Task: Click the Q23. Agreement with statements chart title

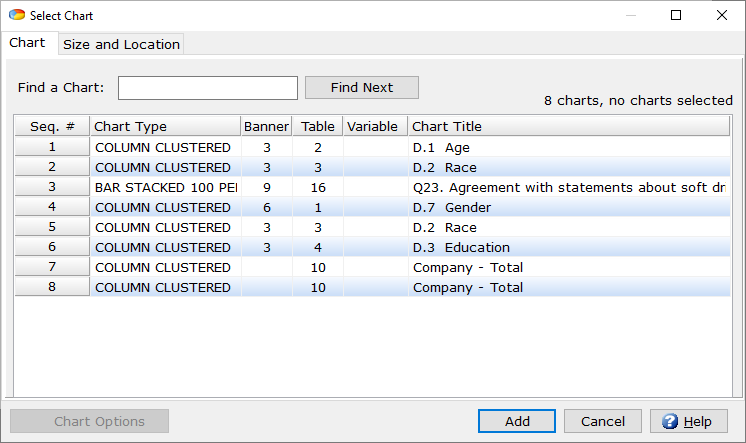Action: coord(569,187)
